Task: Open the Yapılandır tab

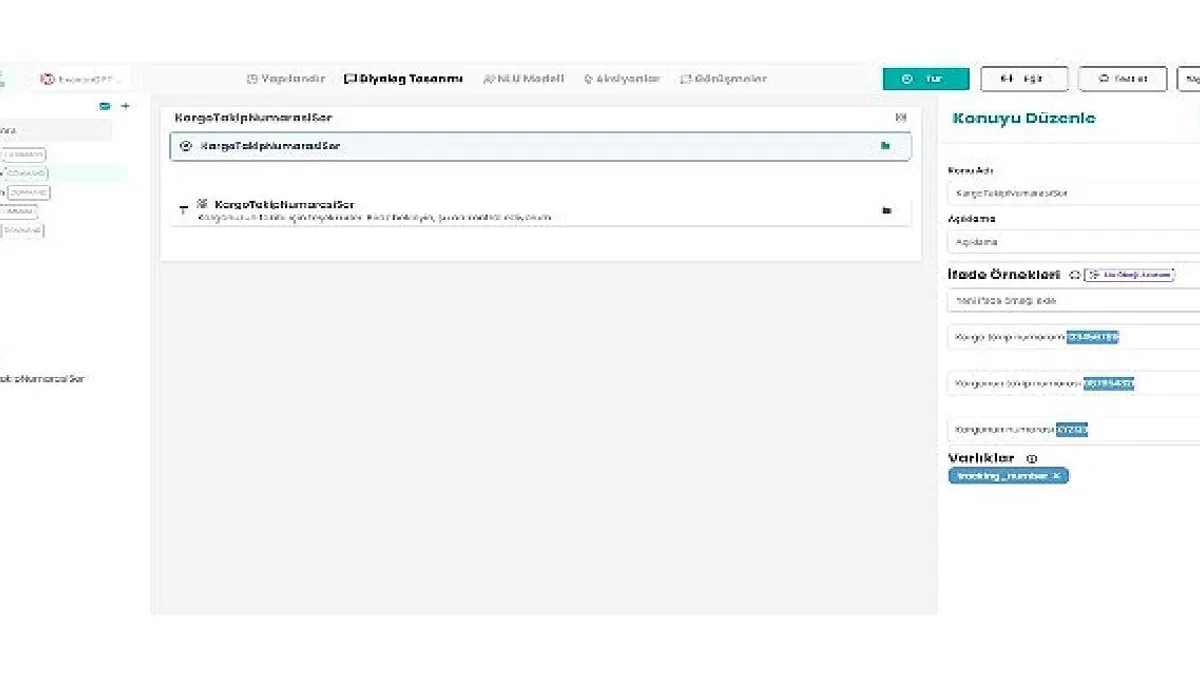Action: [286, 79]
